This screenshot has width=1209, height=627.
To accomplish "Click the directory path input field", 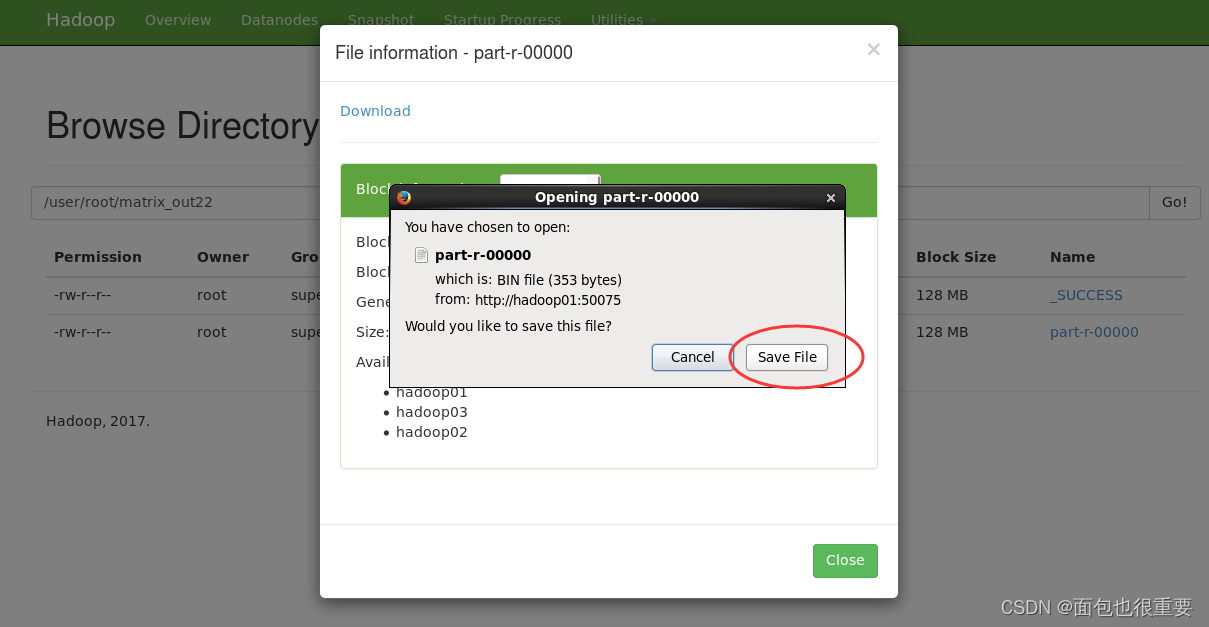I will pyautogui.click(x=590, y=202).
